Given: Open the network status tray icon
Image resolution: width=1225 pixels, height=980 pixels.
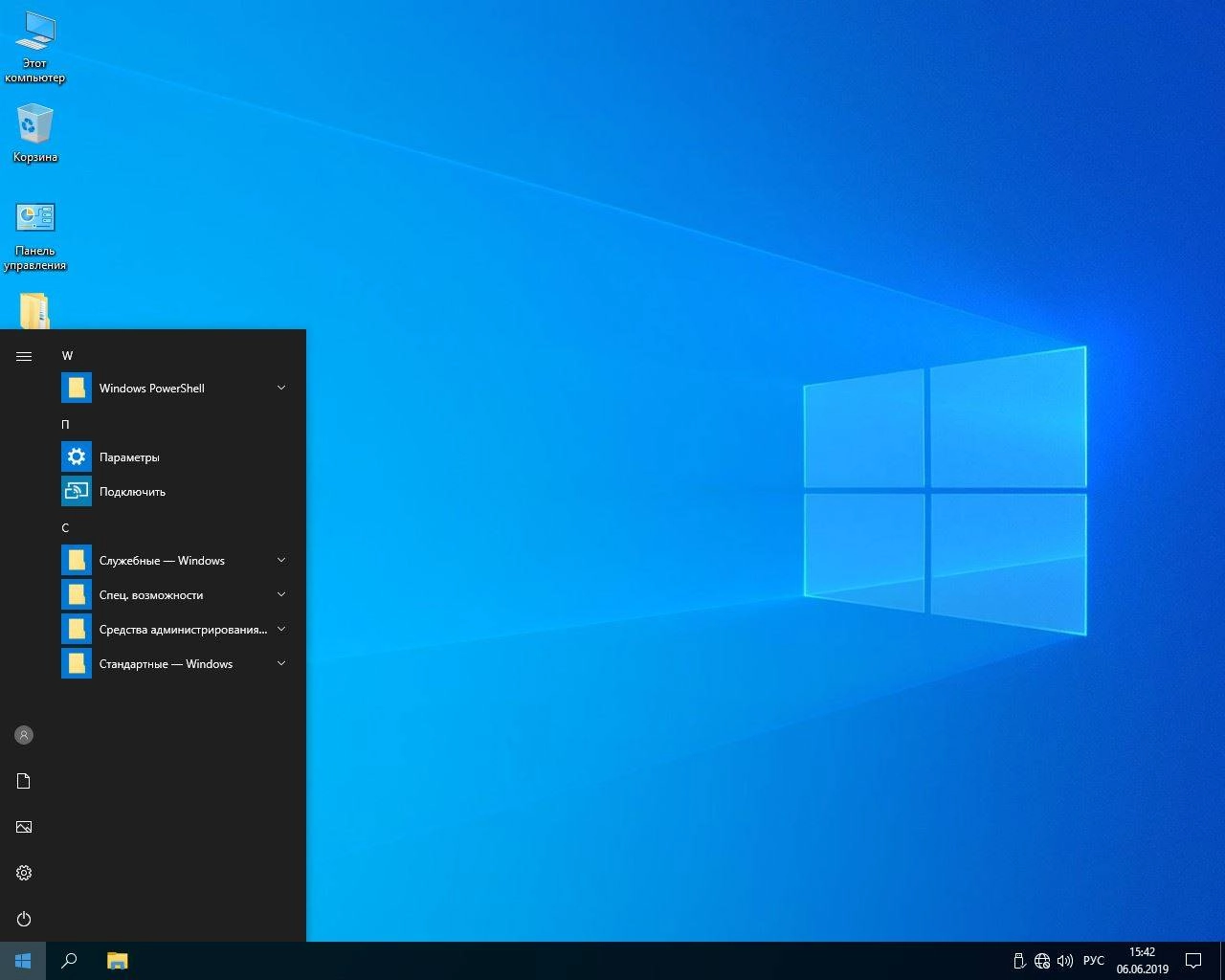Looking at the screenshot, I should click(1042, 961).
